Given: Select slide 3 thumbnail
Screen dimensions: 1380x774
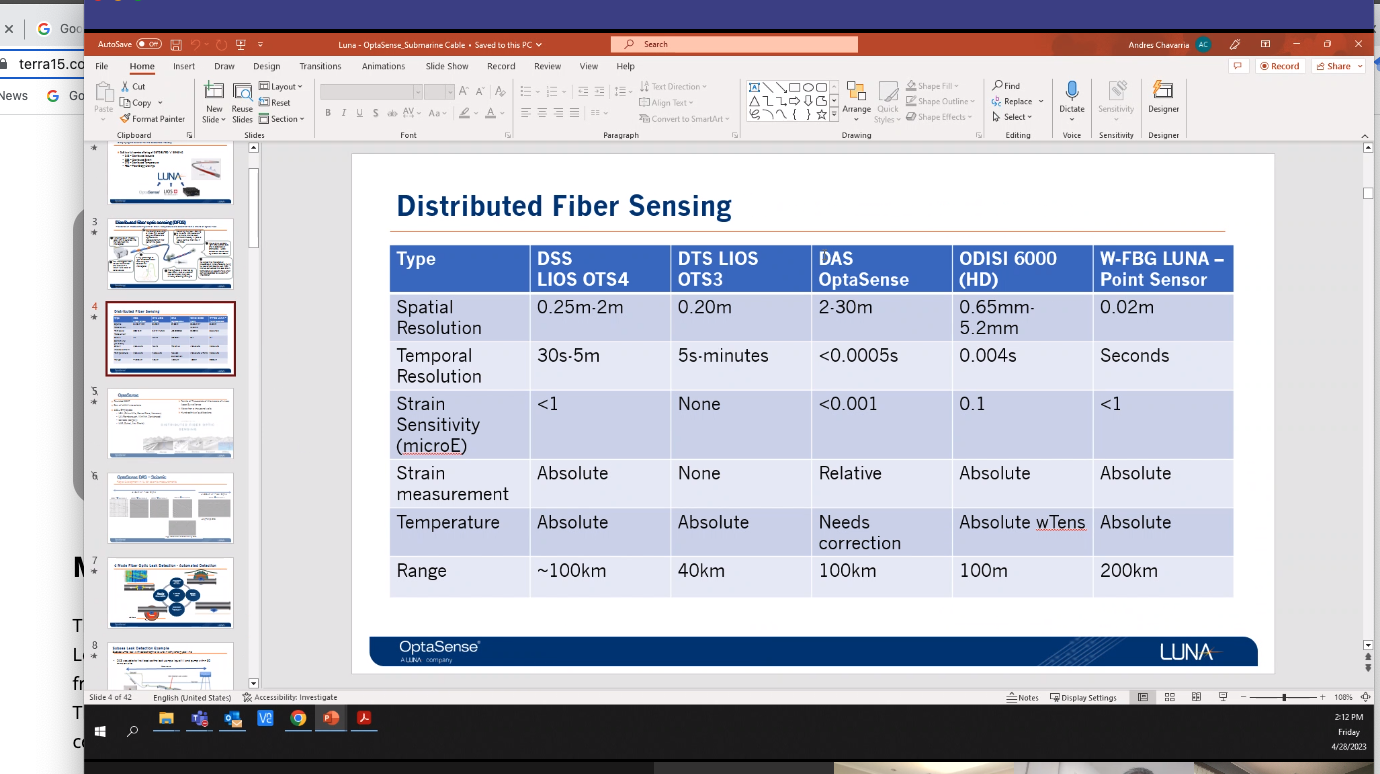Looking at the screenshot, I should click(170, 253).
